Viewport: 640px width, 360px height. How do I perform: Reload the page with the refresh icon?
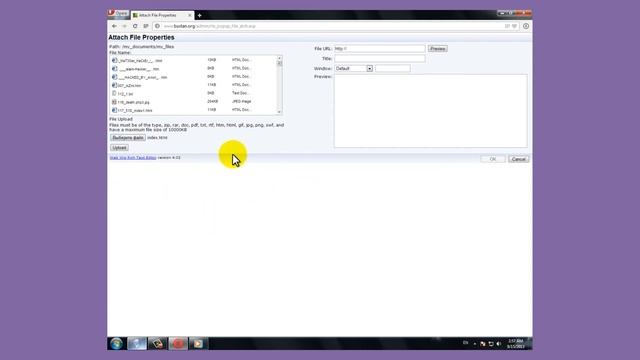(x=135, y=26)
